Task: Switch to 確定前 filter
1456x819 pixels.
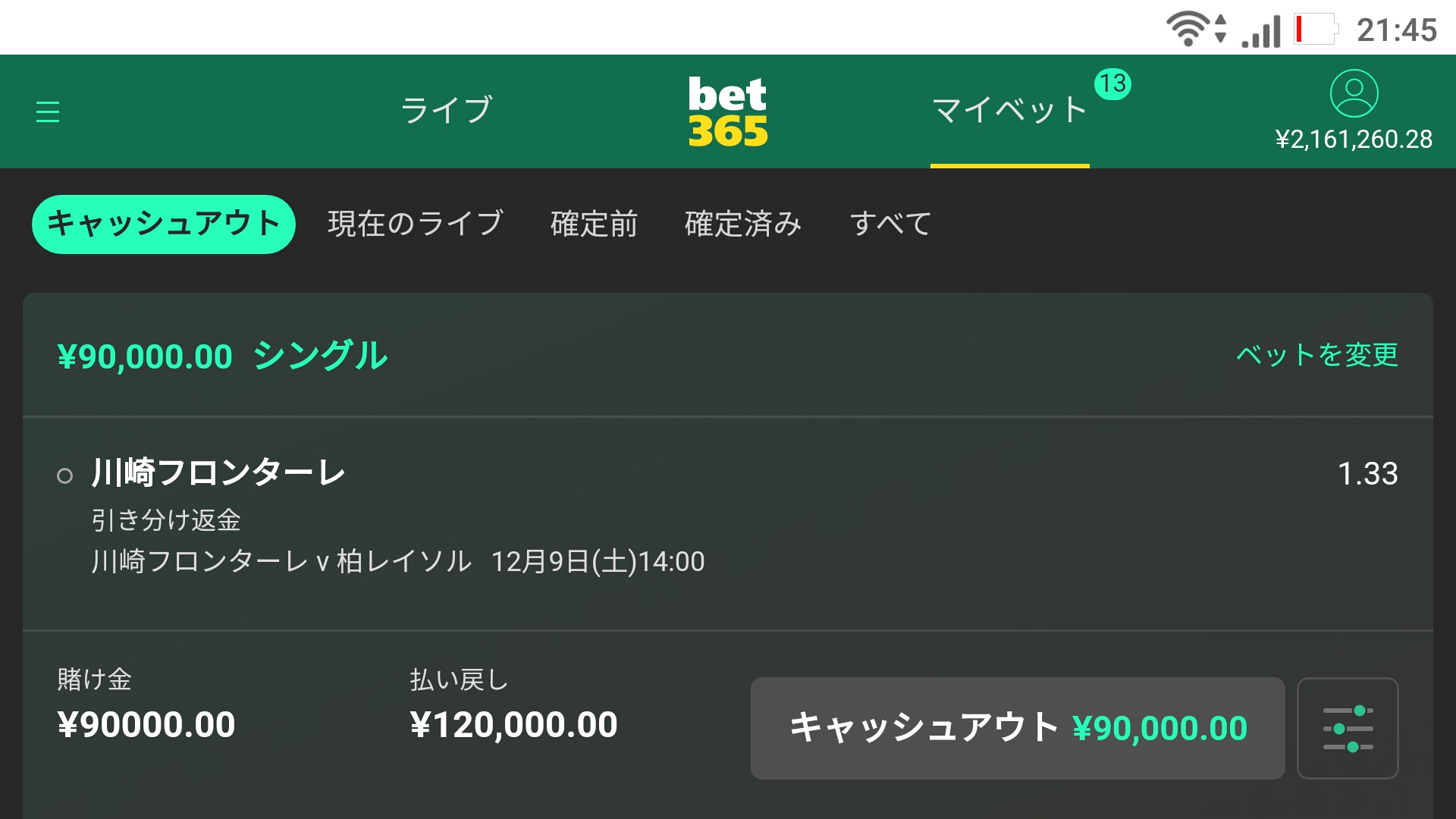Action: [x=594, y=224]
